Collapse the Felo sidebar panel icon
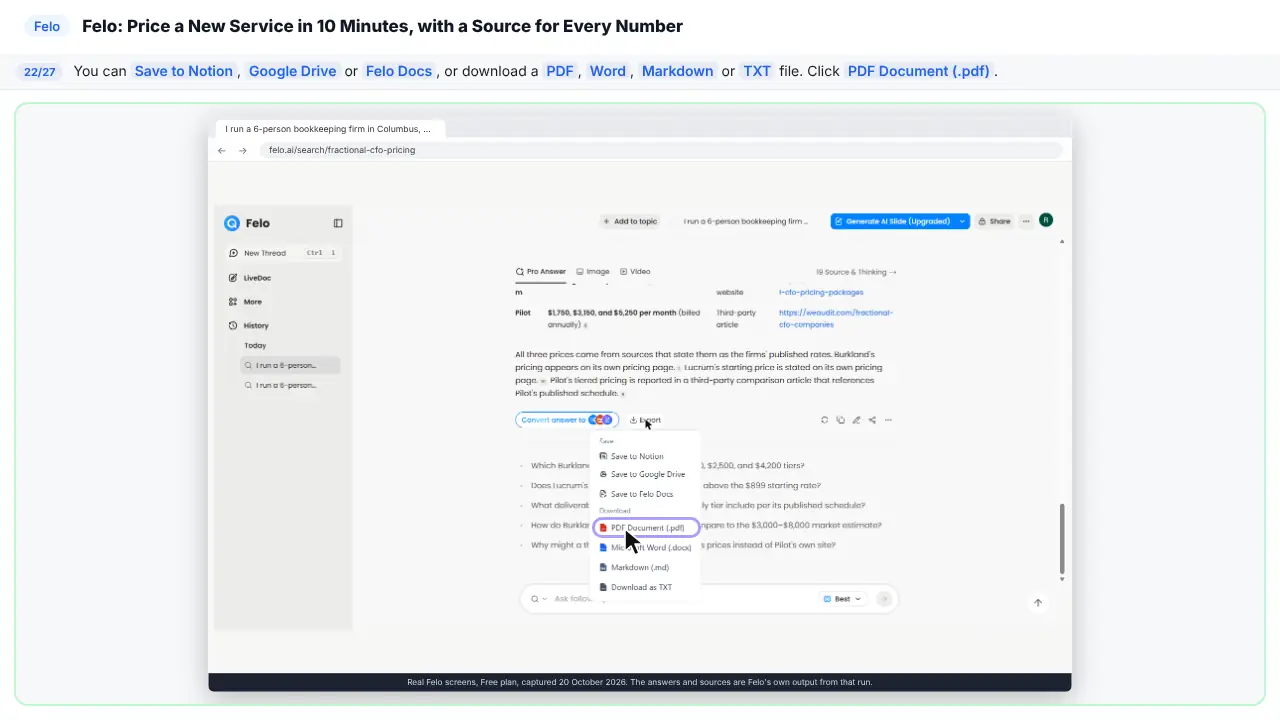Screen dimensions: 1280x720 pos(338,223)
